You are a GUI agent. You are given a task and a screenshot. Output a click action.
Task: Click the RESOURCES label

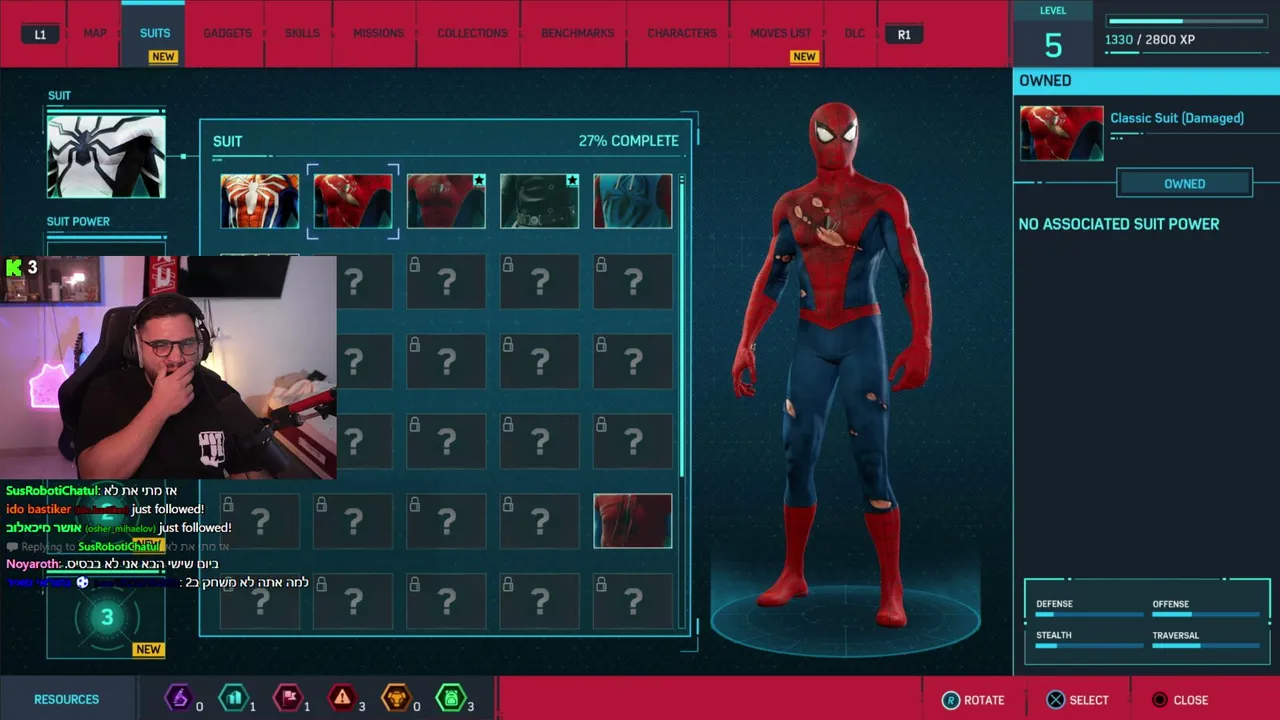point(67,700)
